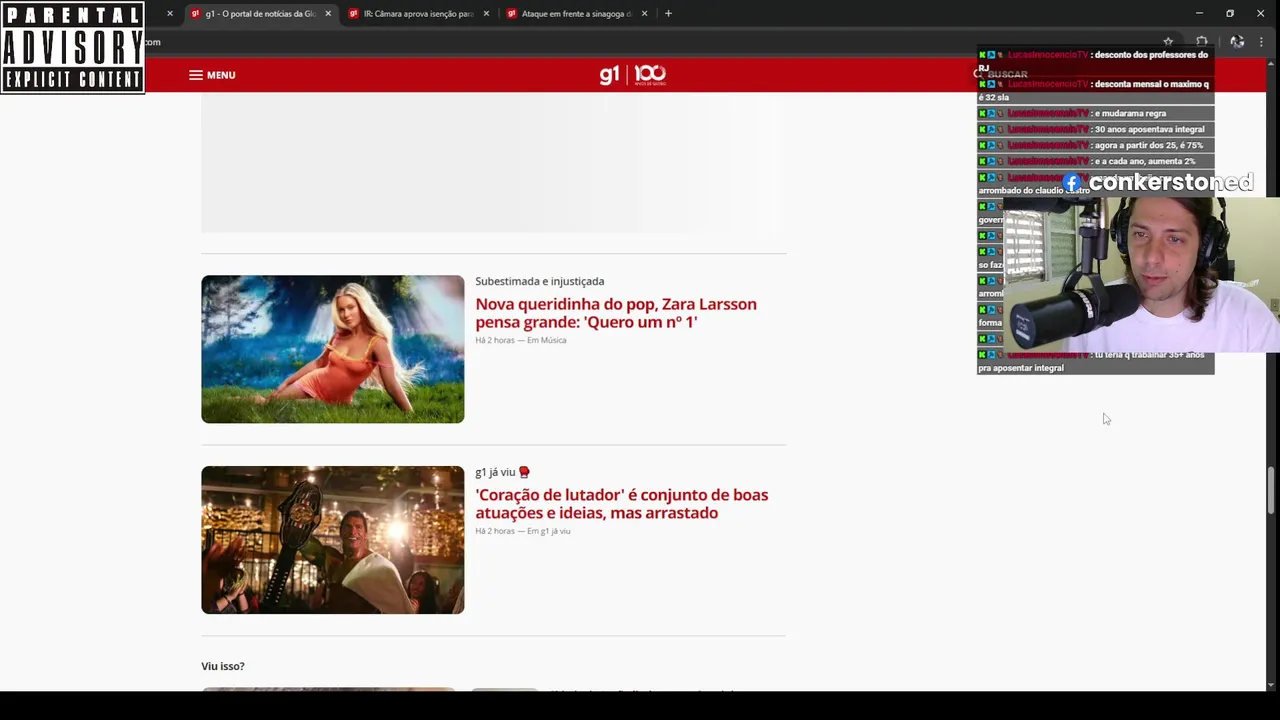Click the 'Viu isso?' section heading
Screen dimensions: 1280x720
[223, 666]
